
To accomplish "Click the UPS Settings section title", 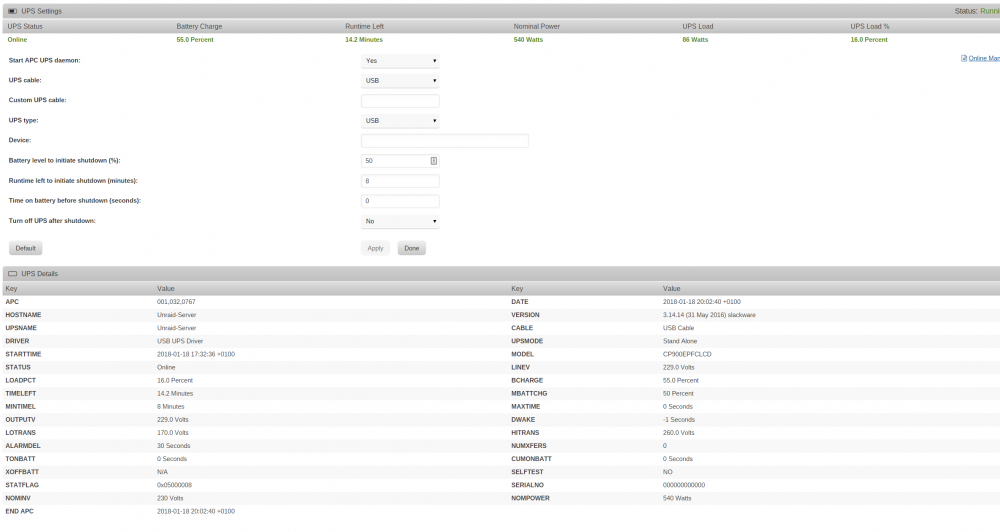I will (x=41, y=11).
